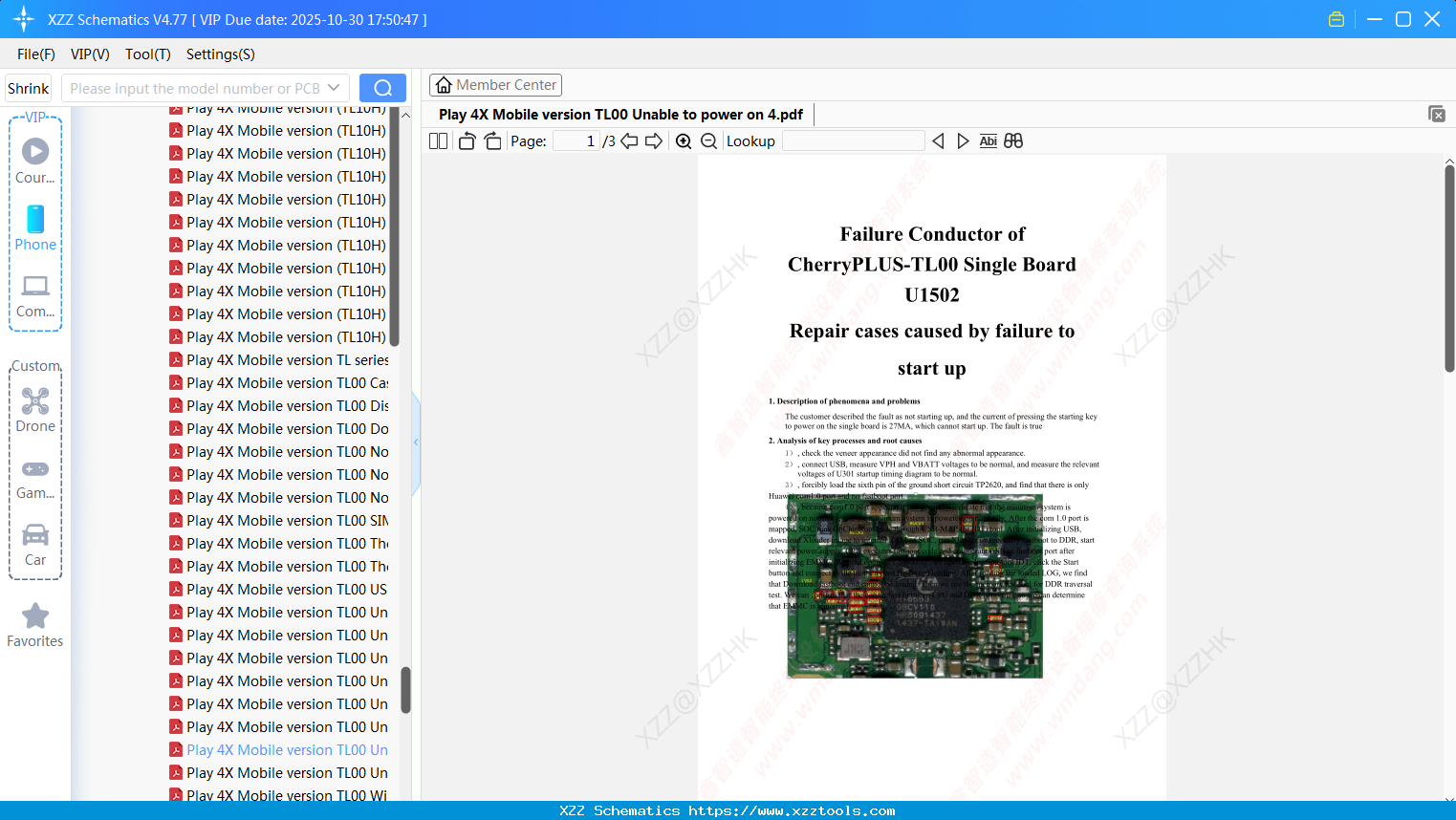Open the Tool(T) menu
The height and width of the screenshot is (820, 1456).
[148, 54]
